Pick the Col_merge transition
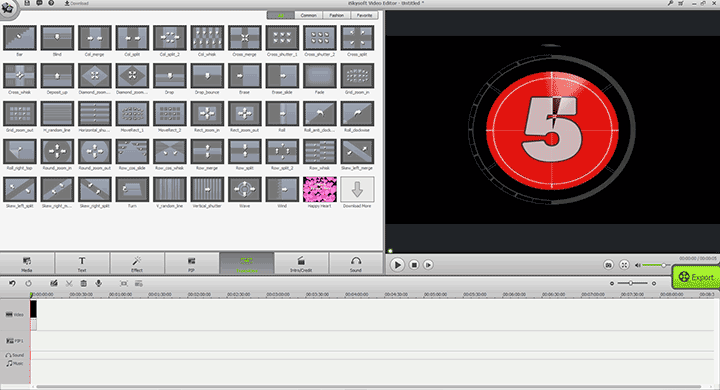Image resolution: width=720 pixels, height=390 pixels. (x=95, y=38)
